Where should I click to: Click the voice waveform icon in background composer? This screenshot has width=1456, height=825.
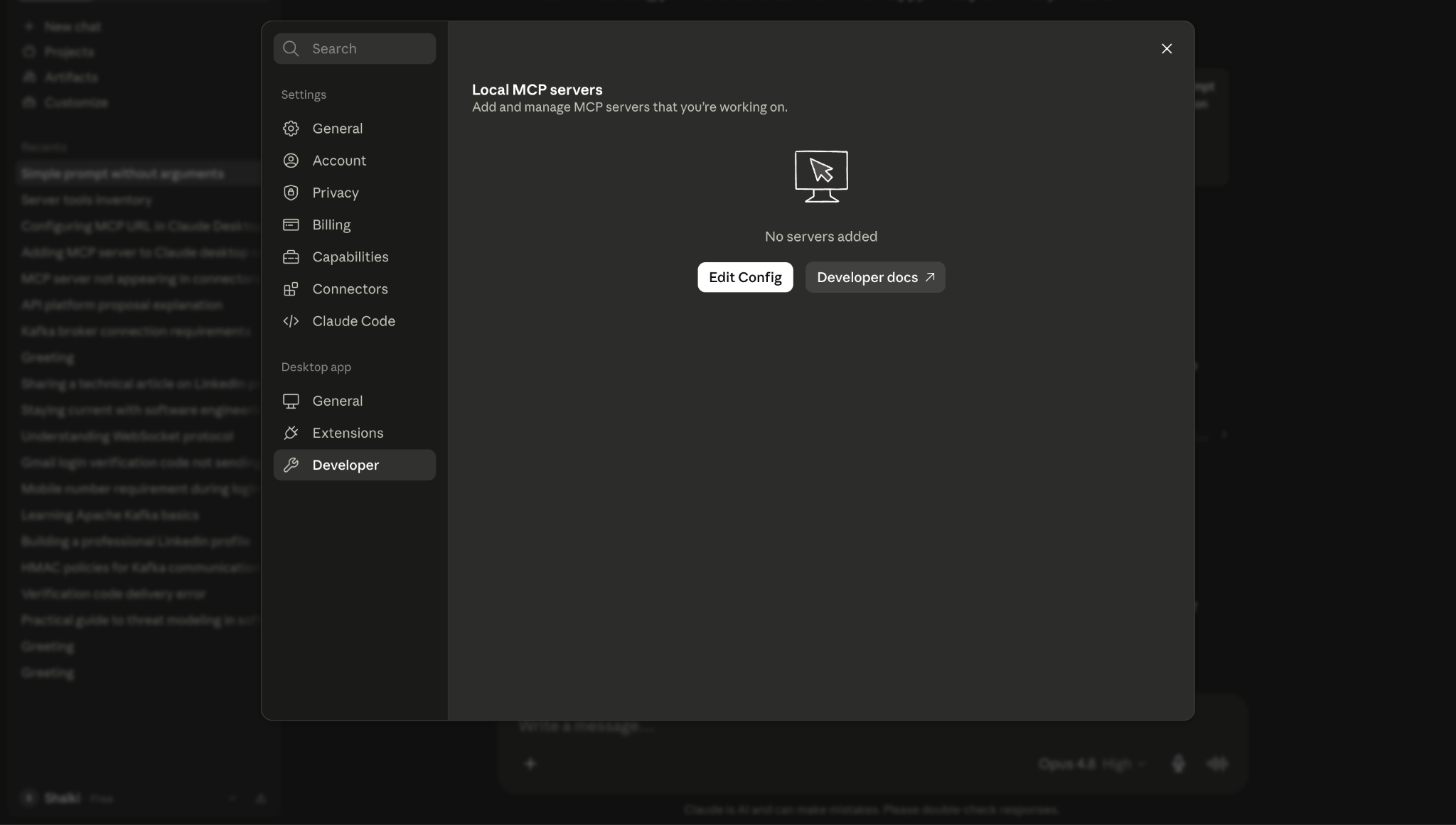point(1217,764)
